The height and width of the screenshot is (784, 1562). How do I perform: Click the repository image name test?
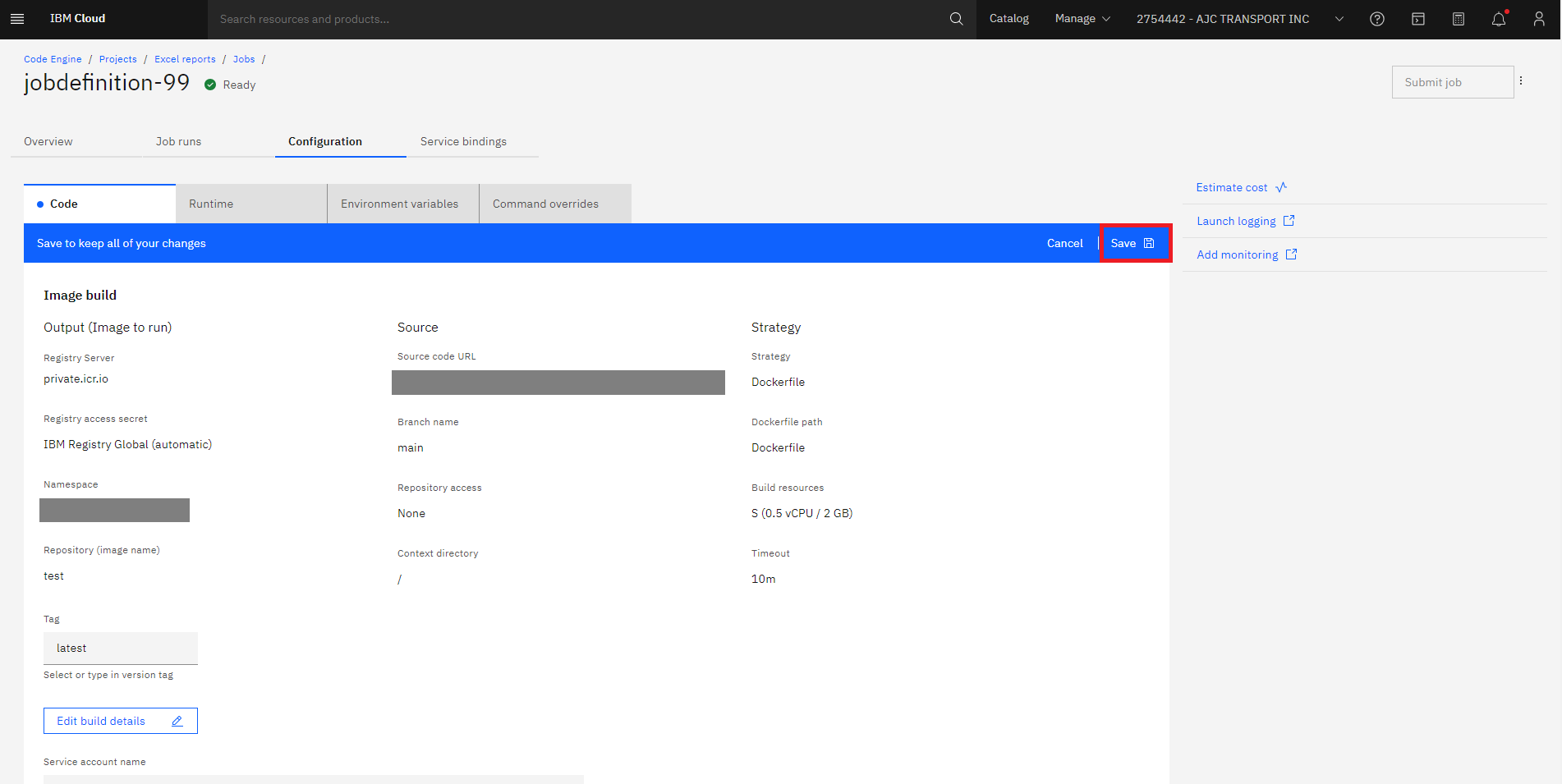[53, 575]
